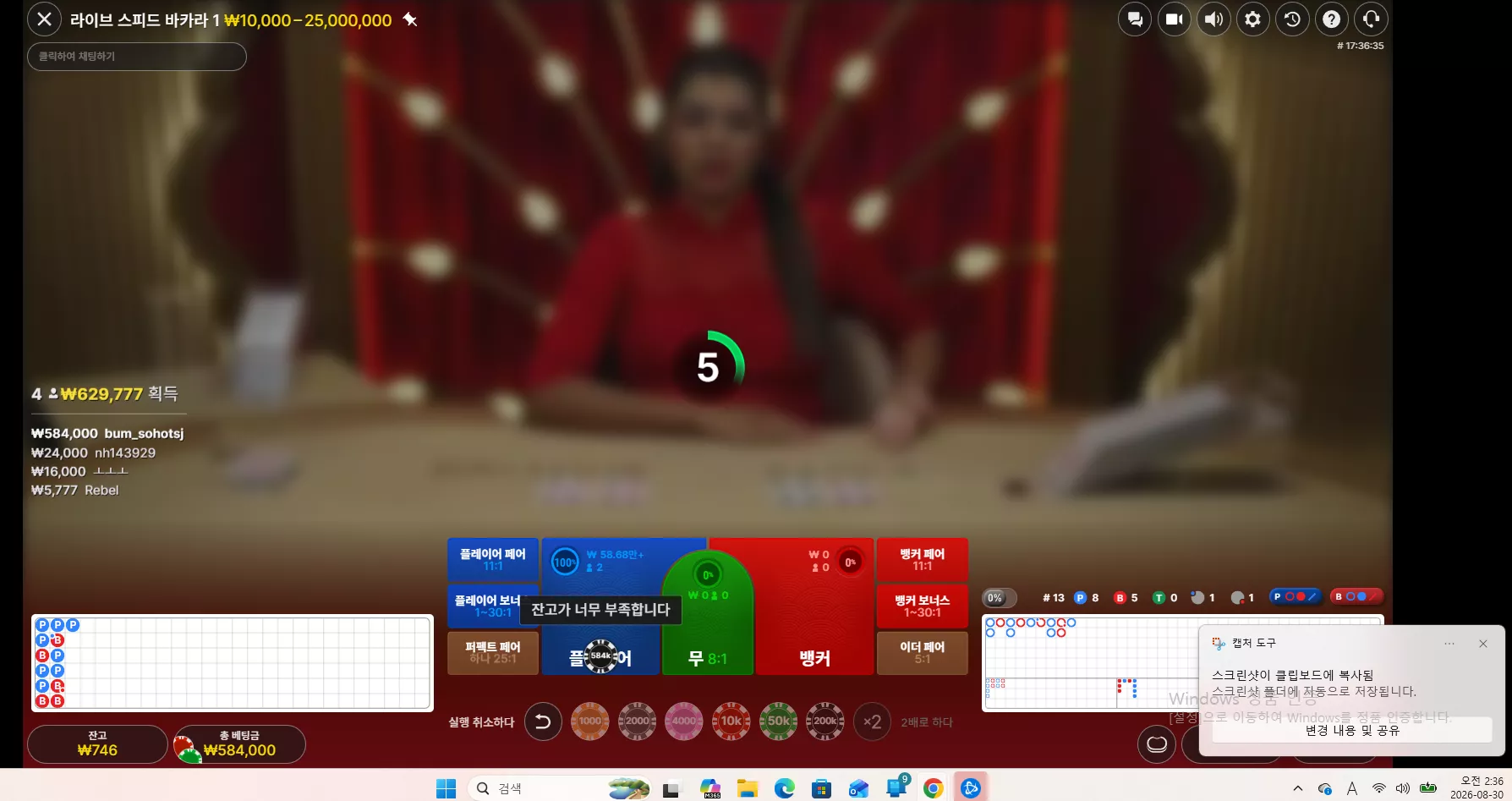1512x801 pixels.
Task: Open the Windows Start menu
Action: (446, 788)
